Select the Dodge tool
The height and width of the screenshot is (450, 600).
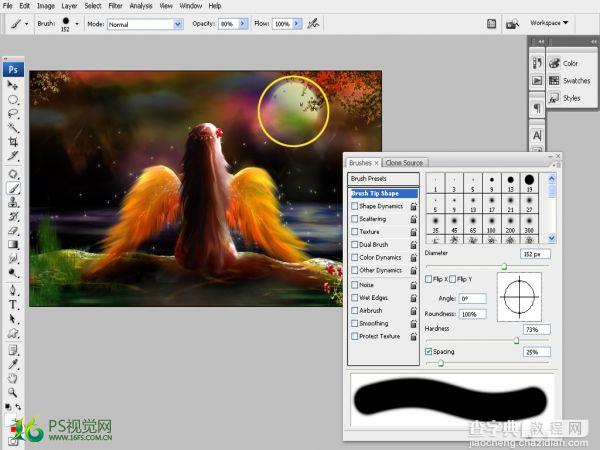pos(13,272)
